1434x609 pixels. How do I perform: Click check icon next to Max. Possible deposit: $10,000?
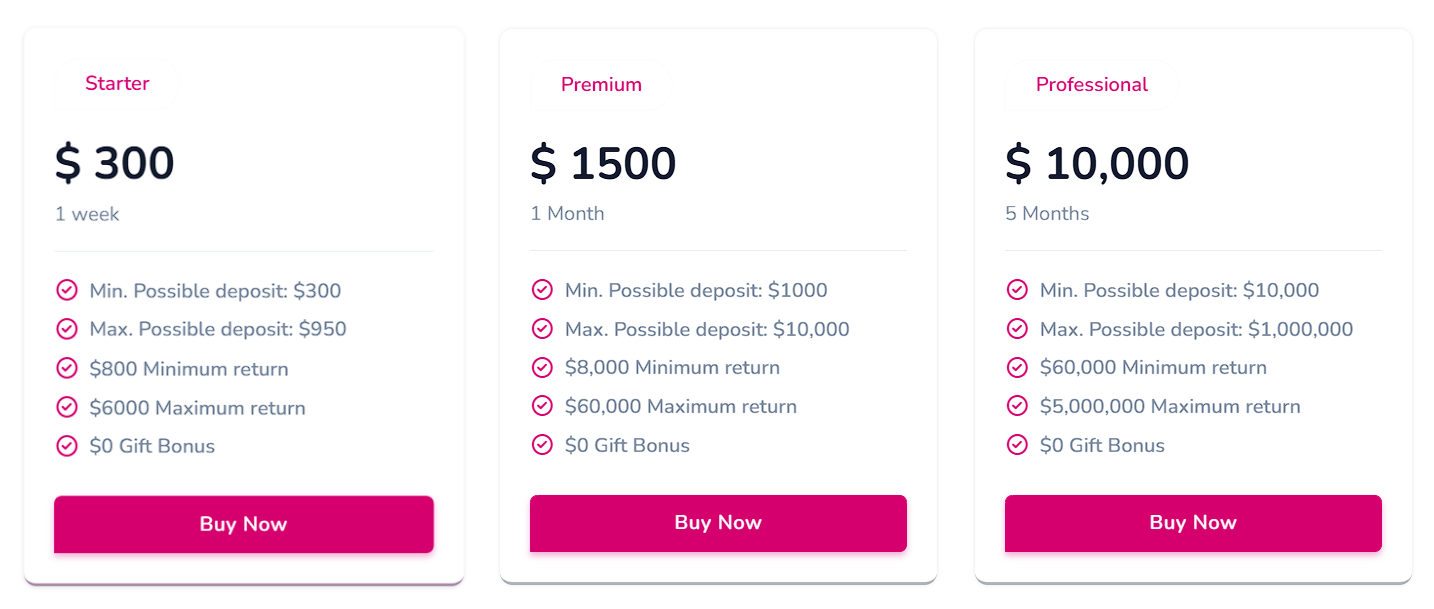pyautogui.click(x=542, y=328)
